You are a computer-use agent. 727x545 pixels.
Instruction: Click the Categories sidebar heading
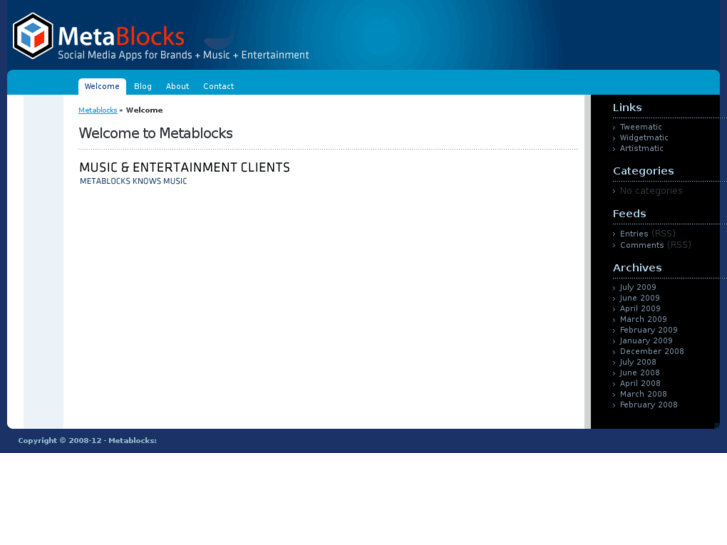pyautogui.click(x=643, y=171)
